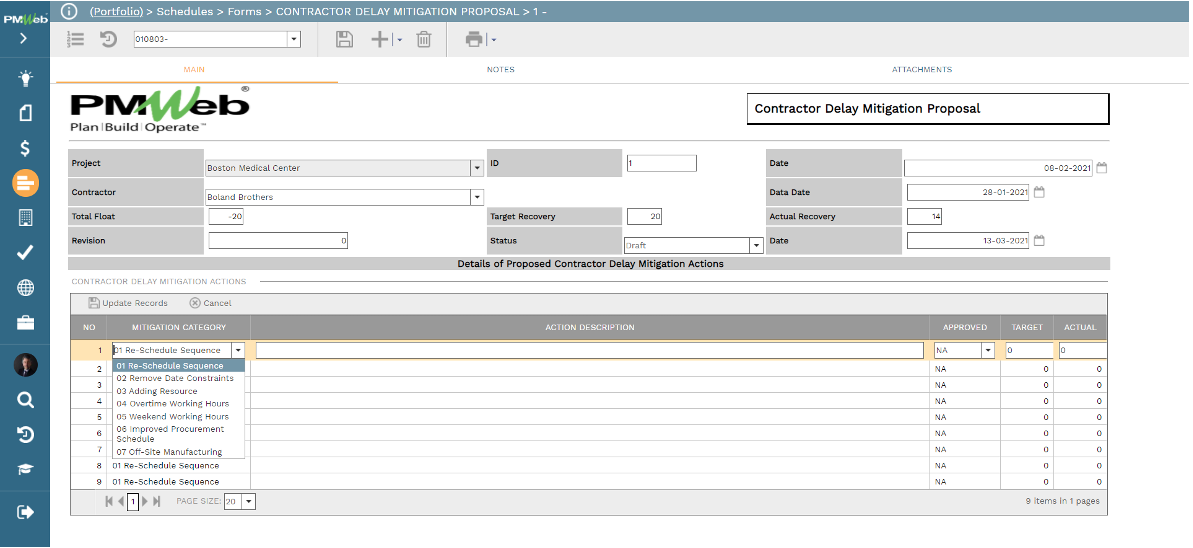Select 02 Remove Date Constraints option
This screenshot has height=548, width=1193.
179,378
